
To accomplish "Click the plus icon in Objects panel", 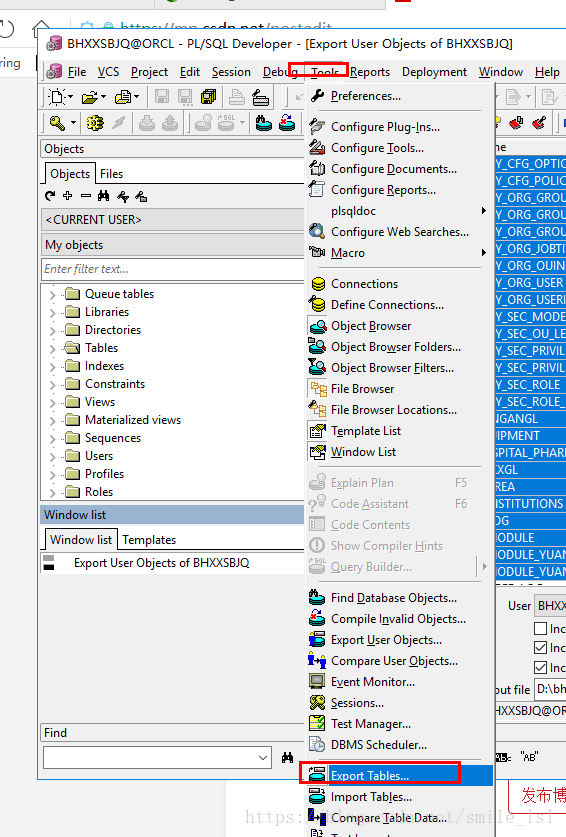I will click(67, 196).
